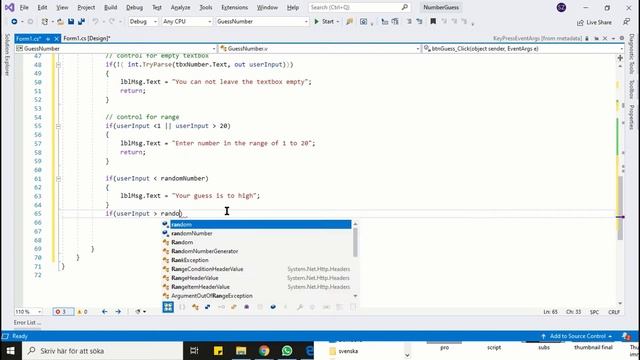Viewport: 640px width, 360px height.
Task: Open the Solution Explorer side panel
Action: coord(7,55)
